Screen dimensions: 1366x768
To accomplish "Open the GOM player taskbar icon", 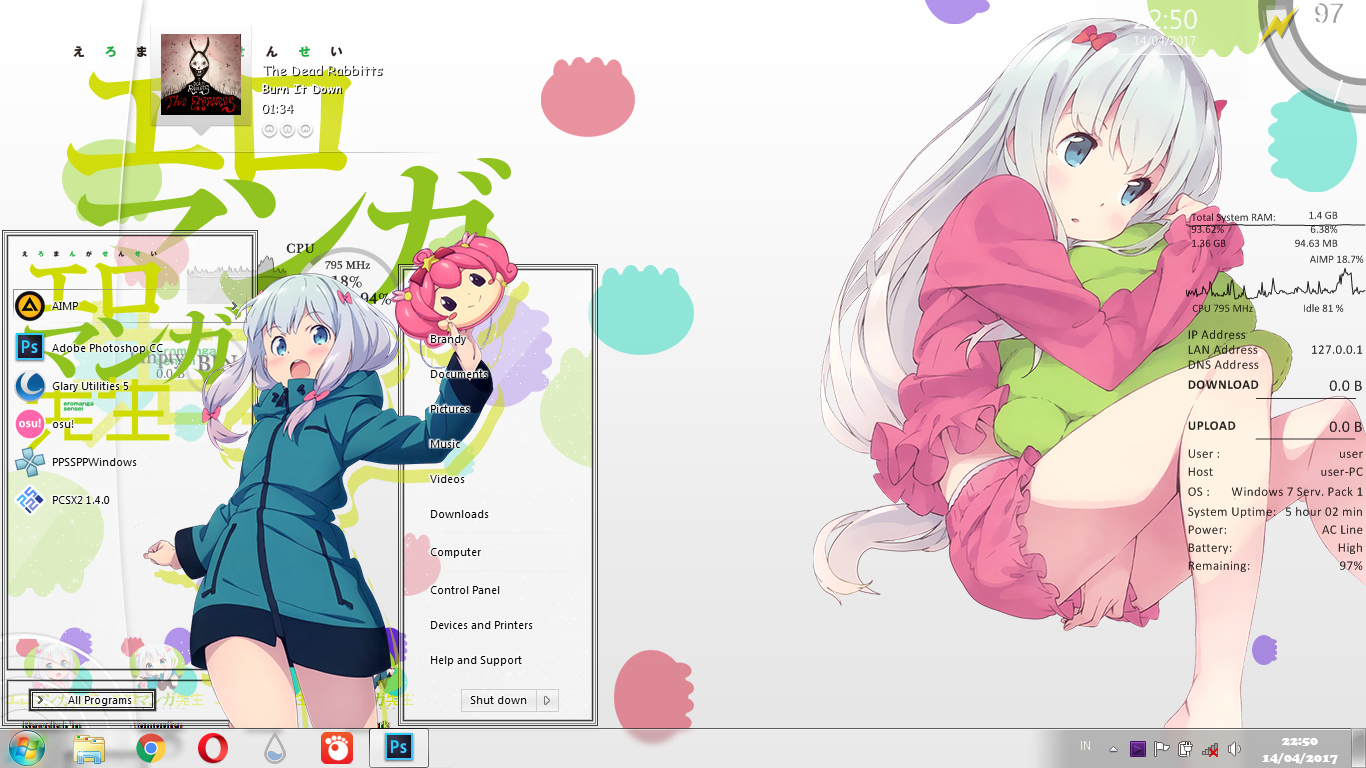I will tap(337, 748).
